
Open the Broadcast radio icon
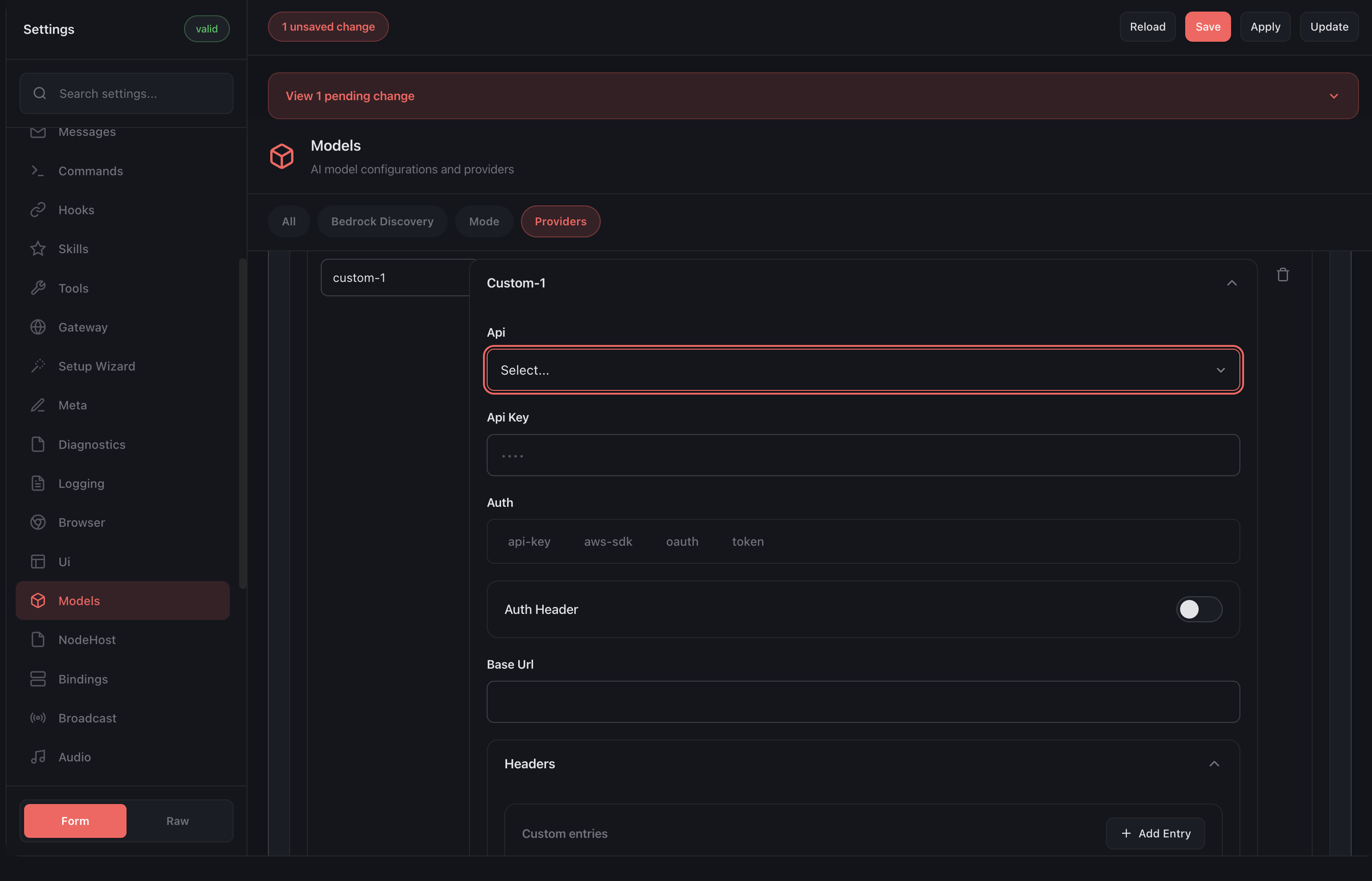pyautogui.click(x=38, y=718)
